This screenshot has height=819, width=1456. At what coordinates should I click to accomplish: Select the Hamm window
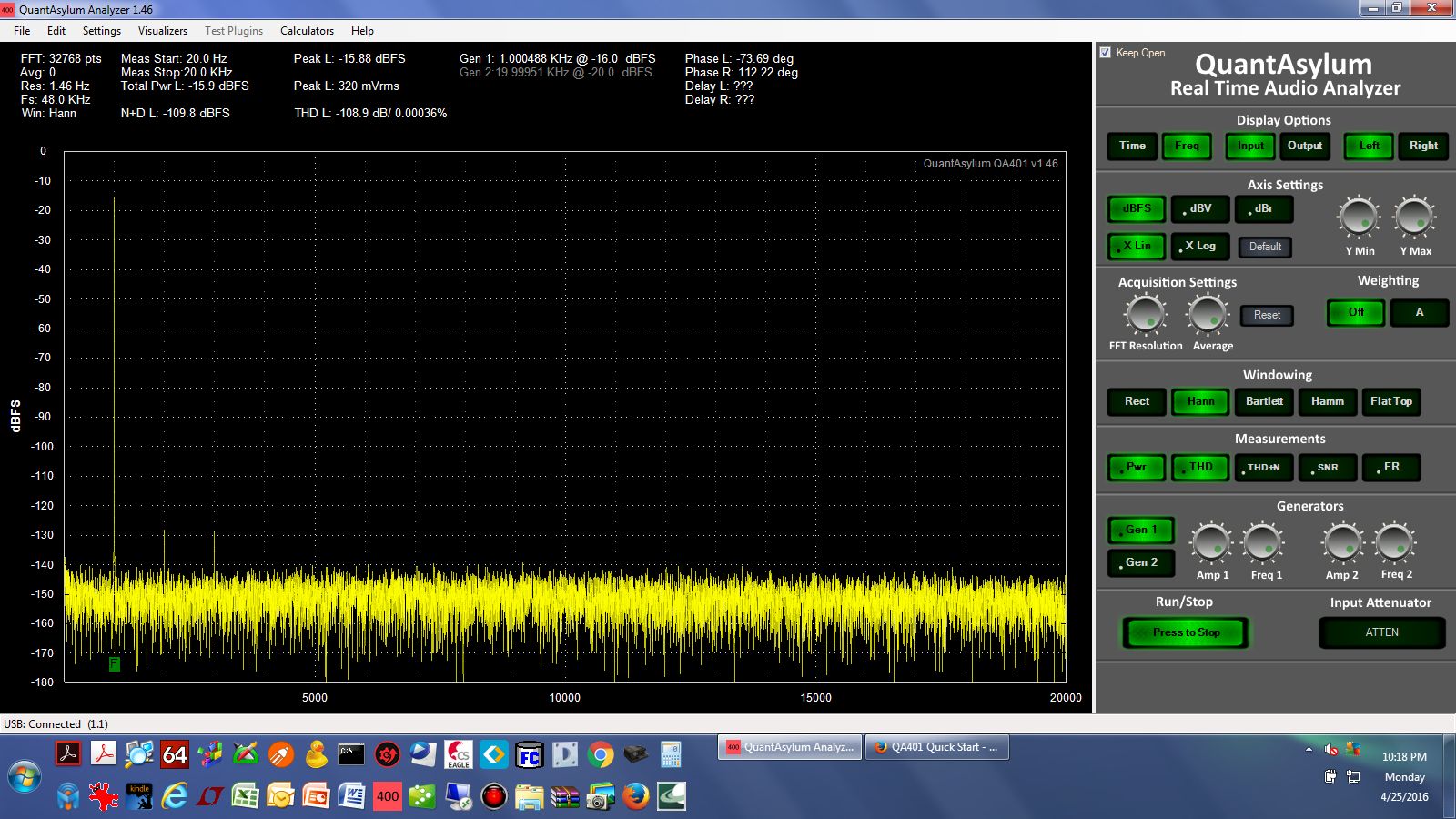pyautogui.click(x=1328, y=401)
